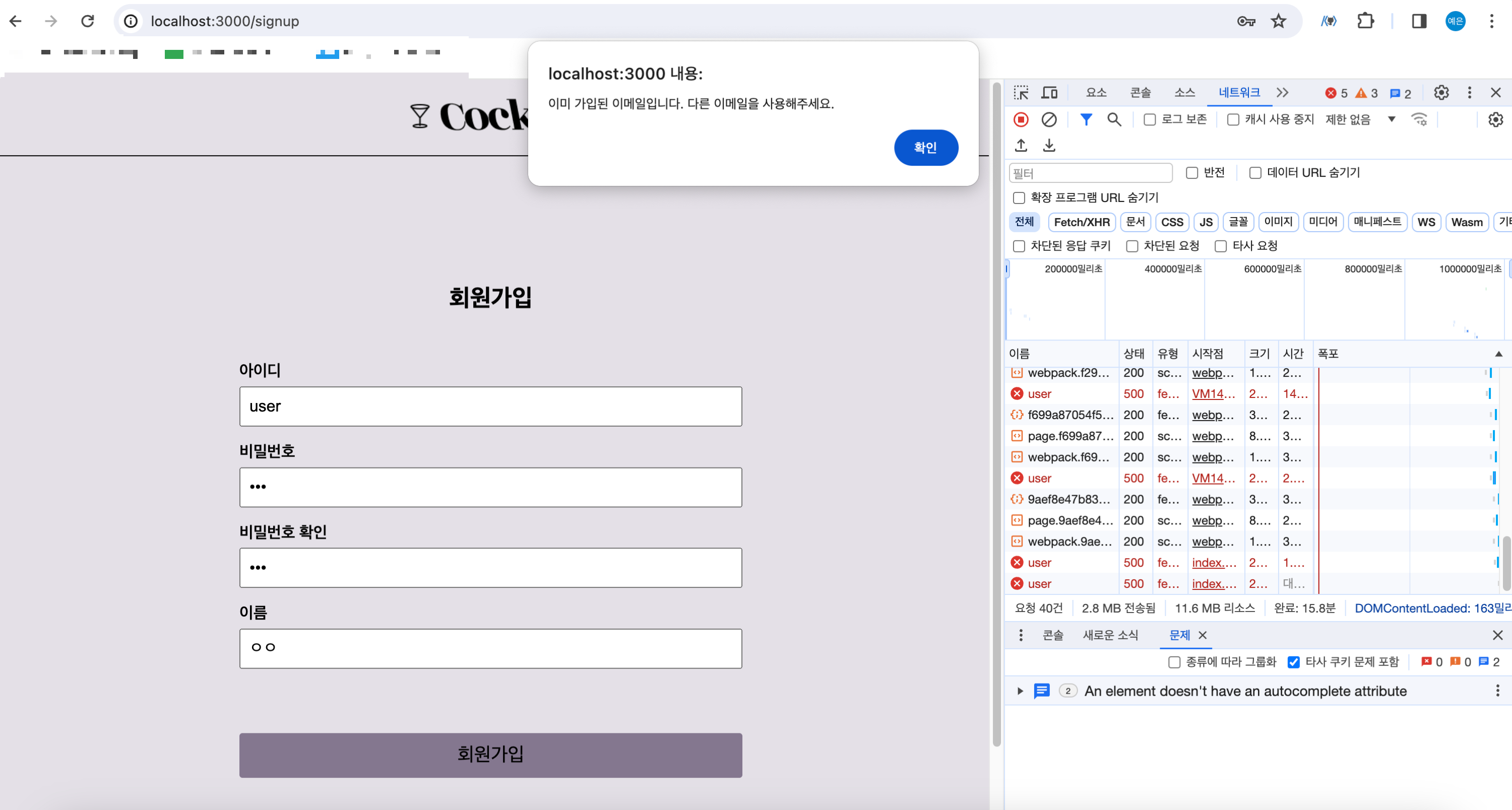Open the 제한 없음 throttling dropdown
The image size is (1512, 810).
(x=1359, y=120)
